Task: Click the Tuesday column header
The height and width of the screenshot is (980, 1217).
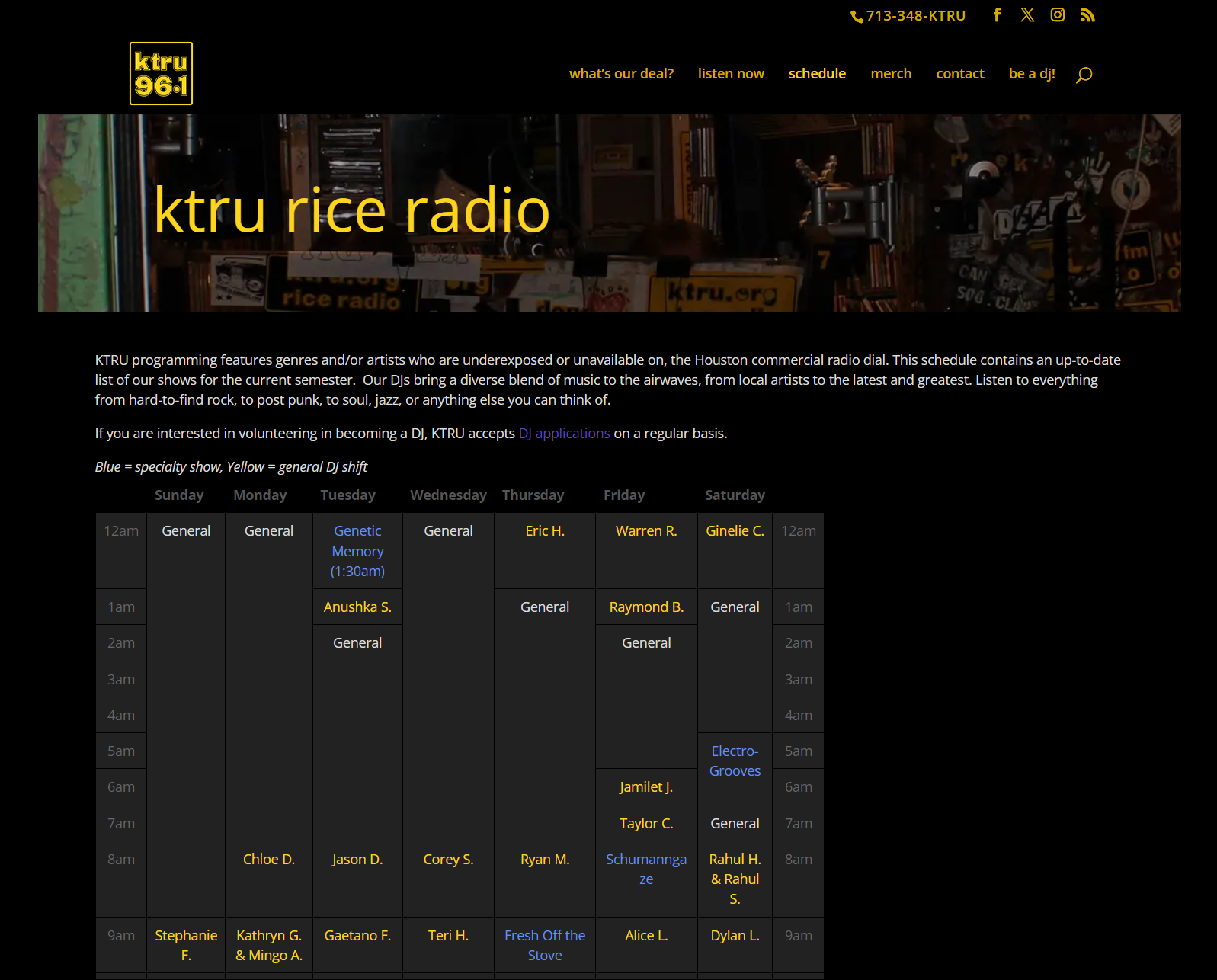Action: (x=347, y=495)
